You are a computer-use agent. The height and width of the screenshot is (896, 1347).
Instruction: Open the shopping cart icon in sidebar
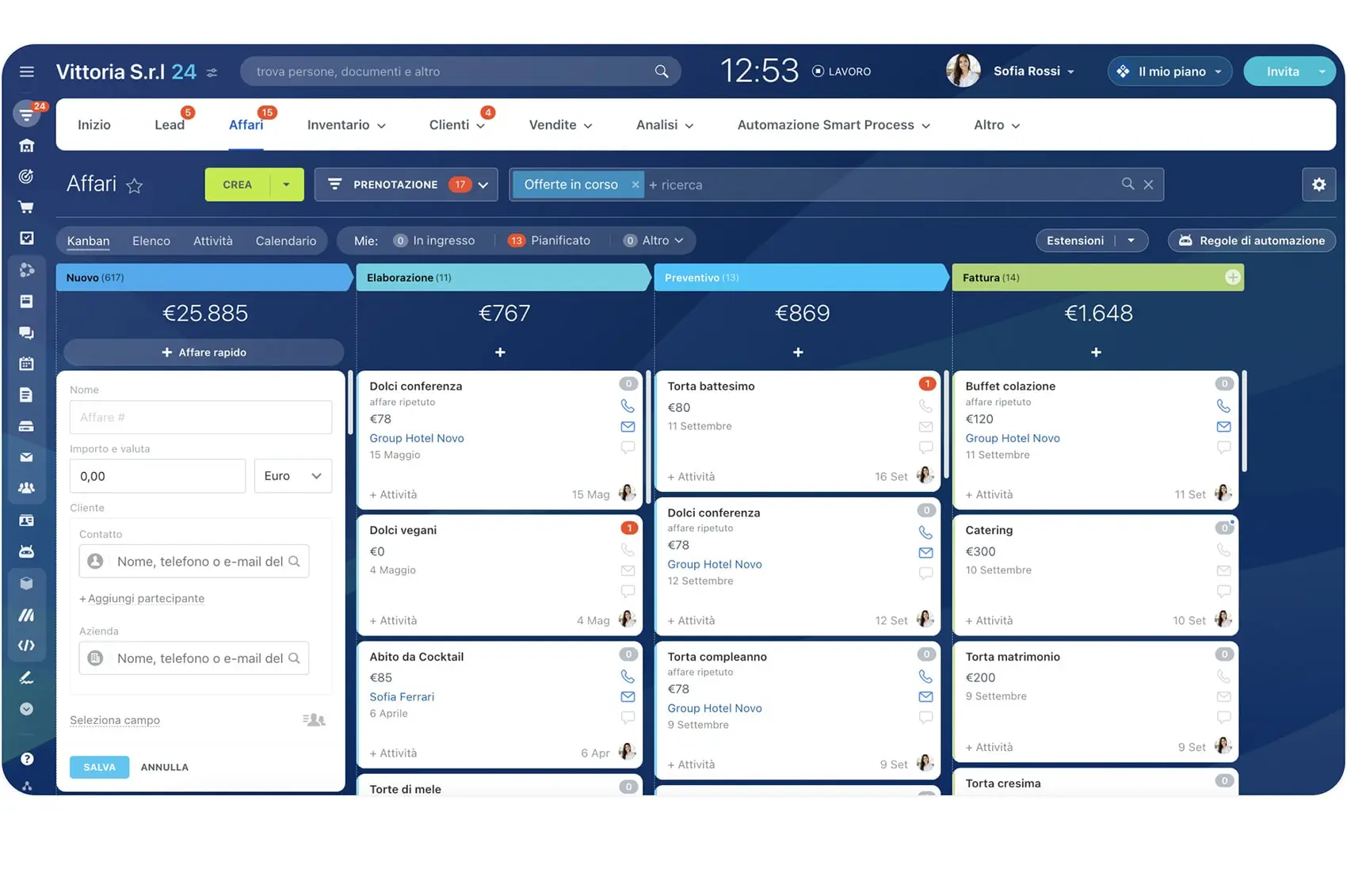26,208
